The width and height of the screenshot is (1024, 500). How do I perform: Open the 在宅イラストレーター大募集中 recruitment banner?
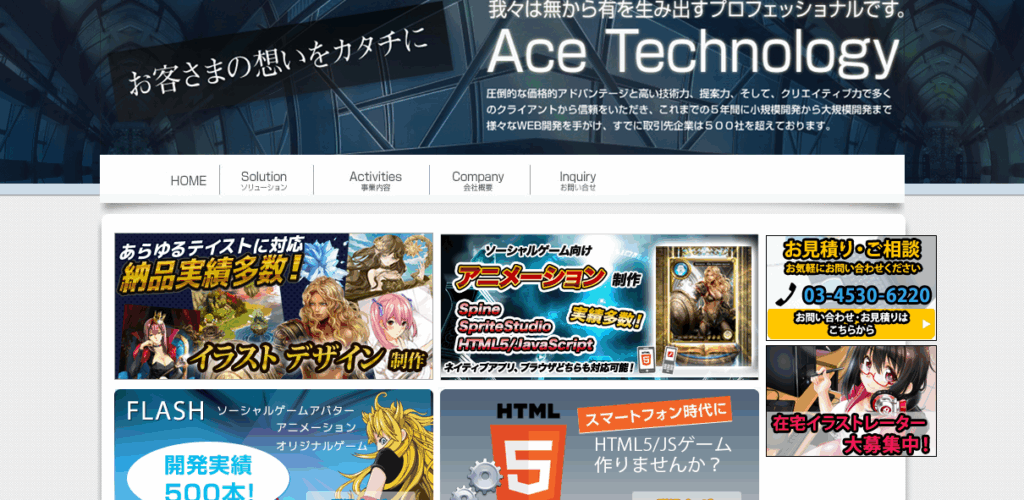[851, 401]
